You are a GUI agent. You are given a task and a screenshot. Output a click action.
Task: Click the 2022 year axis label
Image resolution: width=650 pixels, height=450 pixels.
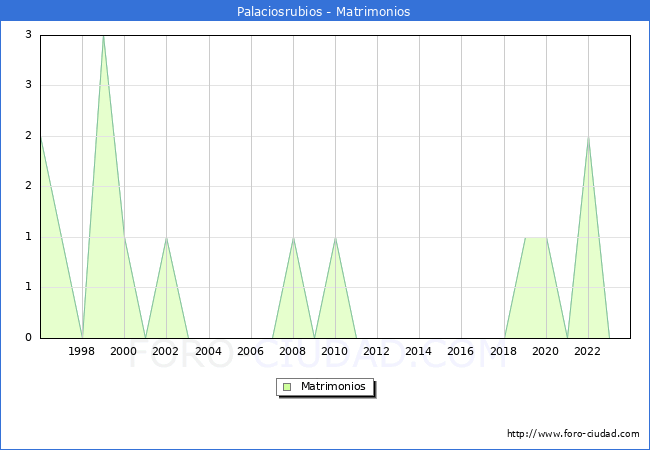pyautogui.click(x=587, y=351)
